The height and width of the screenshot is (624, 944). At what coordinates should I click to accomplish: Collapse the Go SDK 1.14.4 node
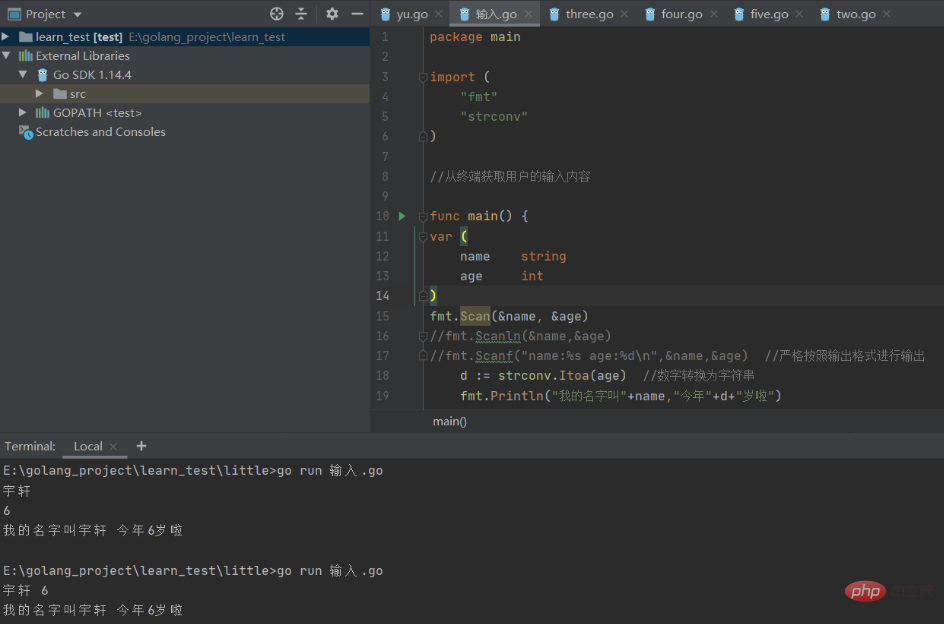coord(22,75)
